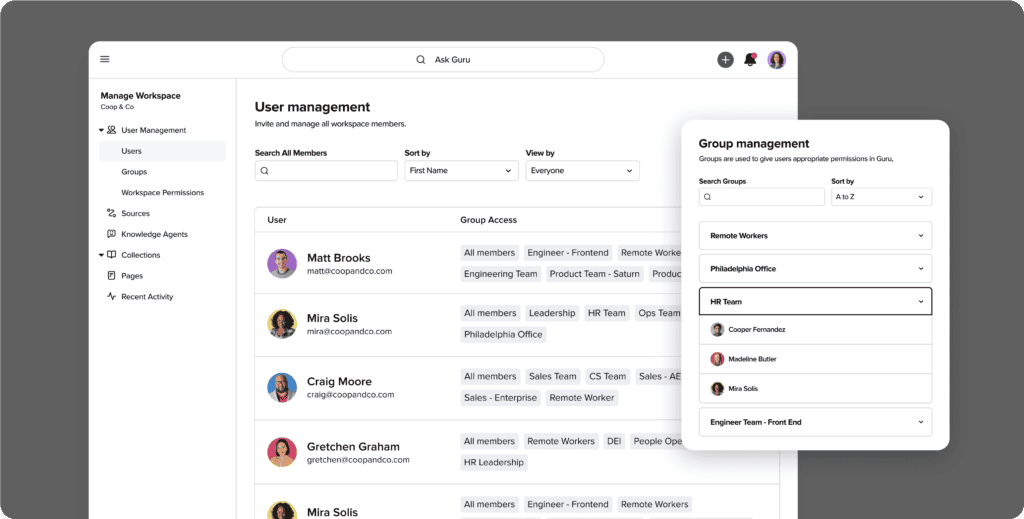The image size is (1024, 519).
Task: Click Craig Moore's CS Team tag
Action: click(607, 377)
